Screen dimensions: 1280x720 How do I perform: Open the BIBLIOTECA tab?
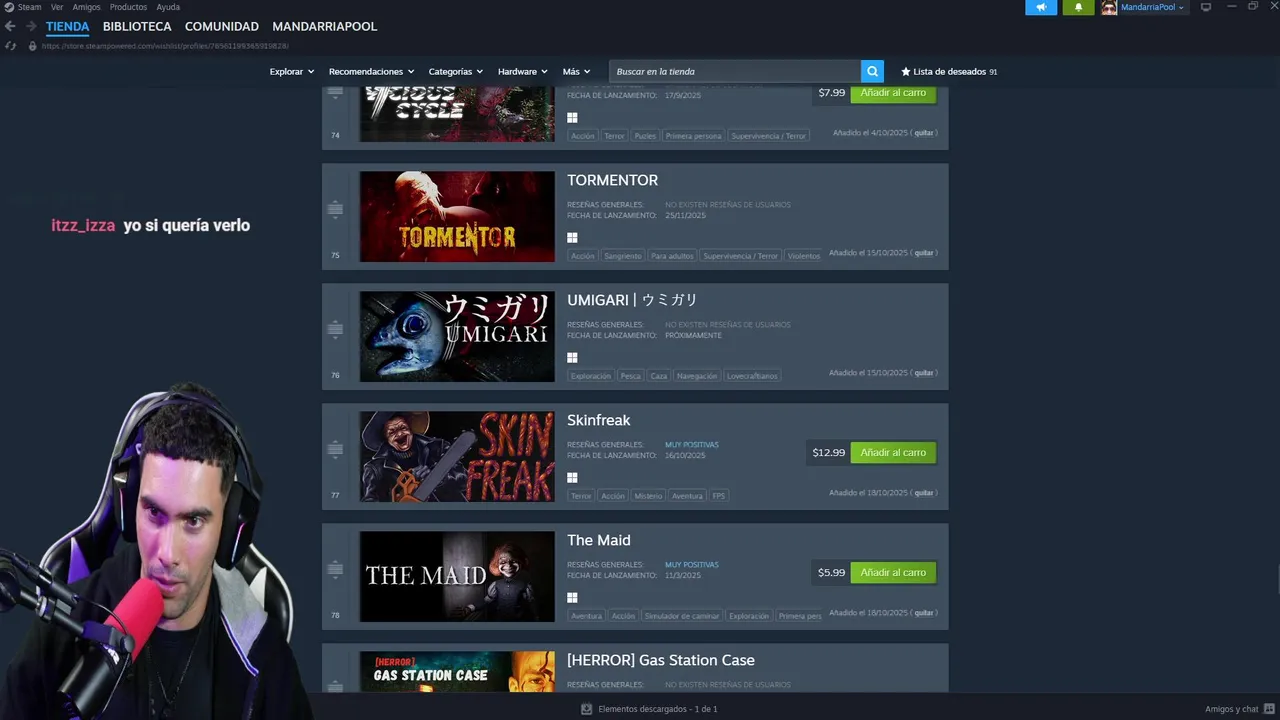tap(137, 26)
